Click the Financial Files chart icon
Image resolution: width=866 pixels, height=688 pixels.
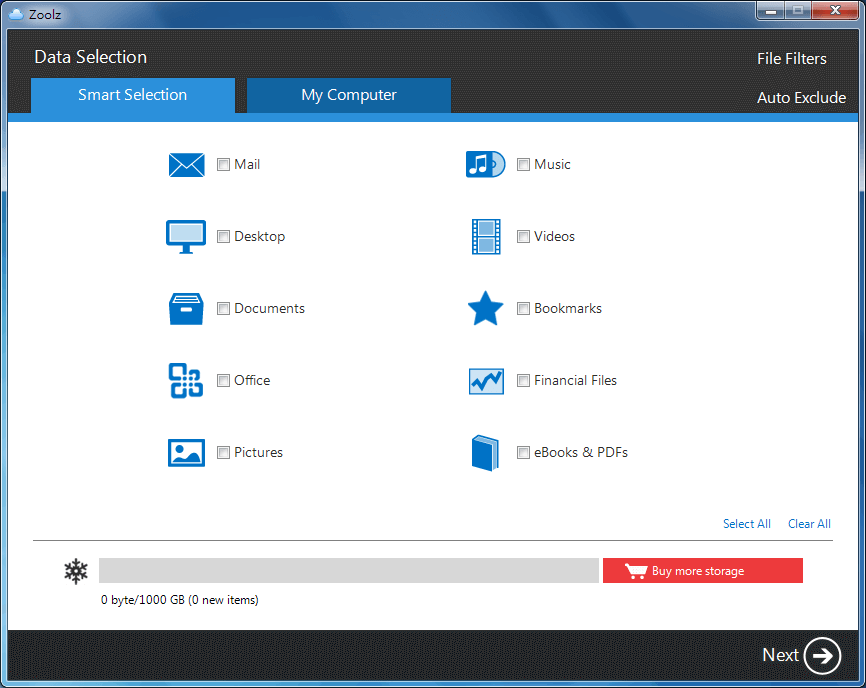pyautogui.click(x=486, y=381)
